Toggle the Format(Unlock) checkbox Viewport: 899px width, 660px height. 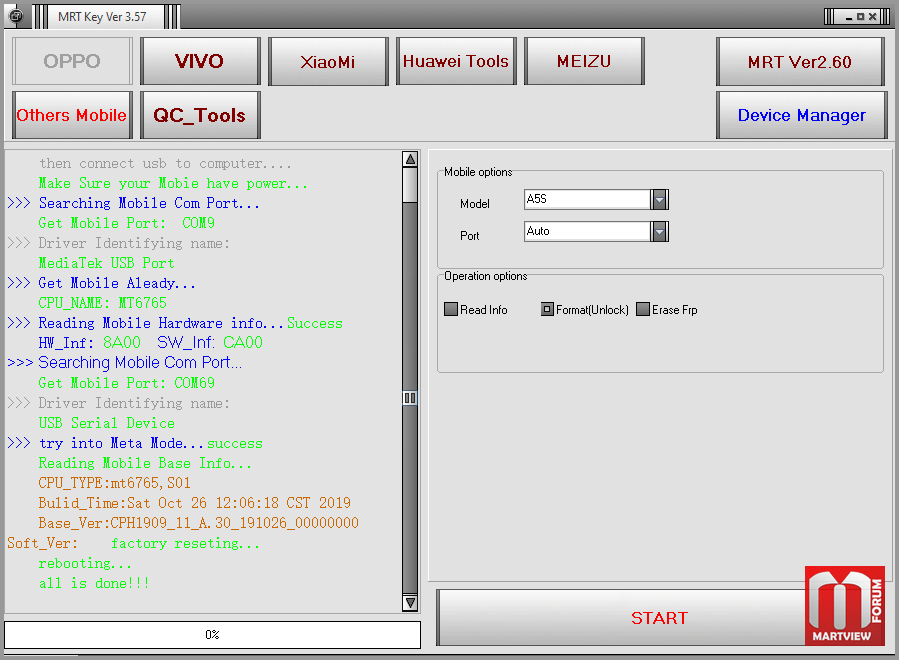click(x=547, y=310)
